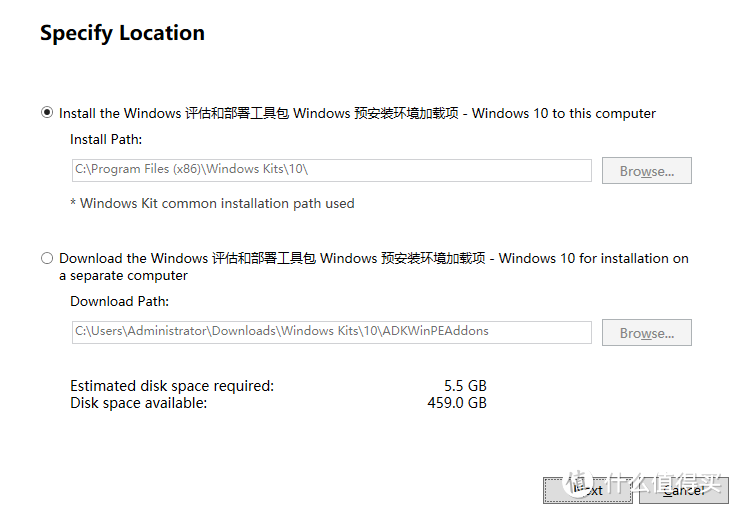
Task: Click the 'Download the Windows… separate computer' label text
Action: (x=373, y=258)
